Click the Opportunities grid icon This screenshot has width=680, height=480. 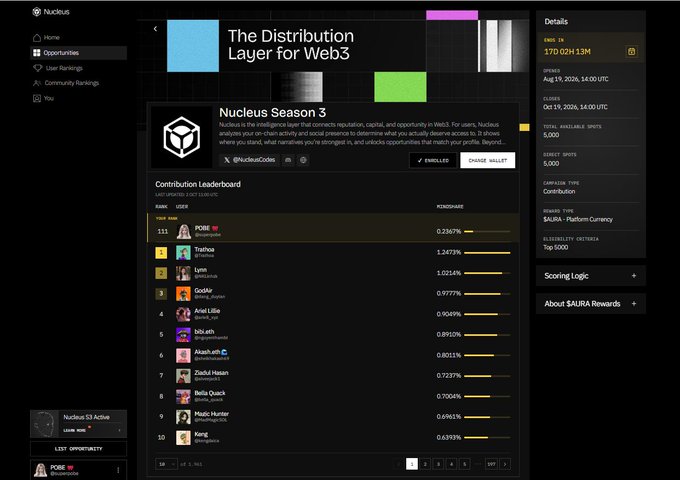coord(36,53)
